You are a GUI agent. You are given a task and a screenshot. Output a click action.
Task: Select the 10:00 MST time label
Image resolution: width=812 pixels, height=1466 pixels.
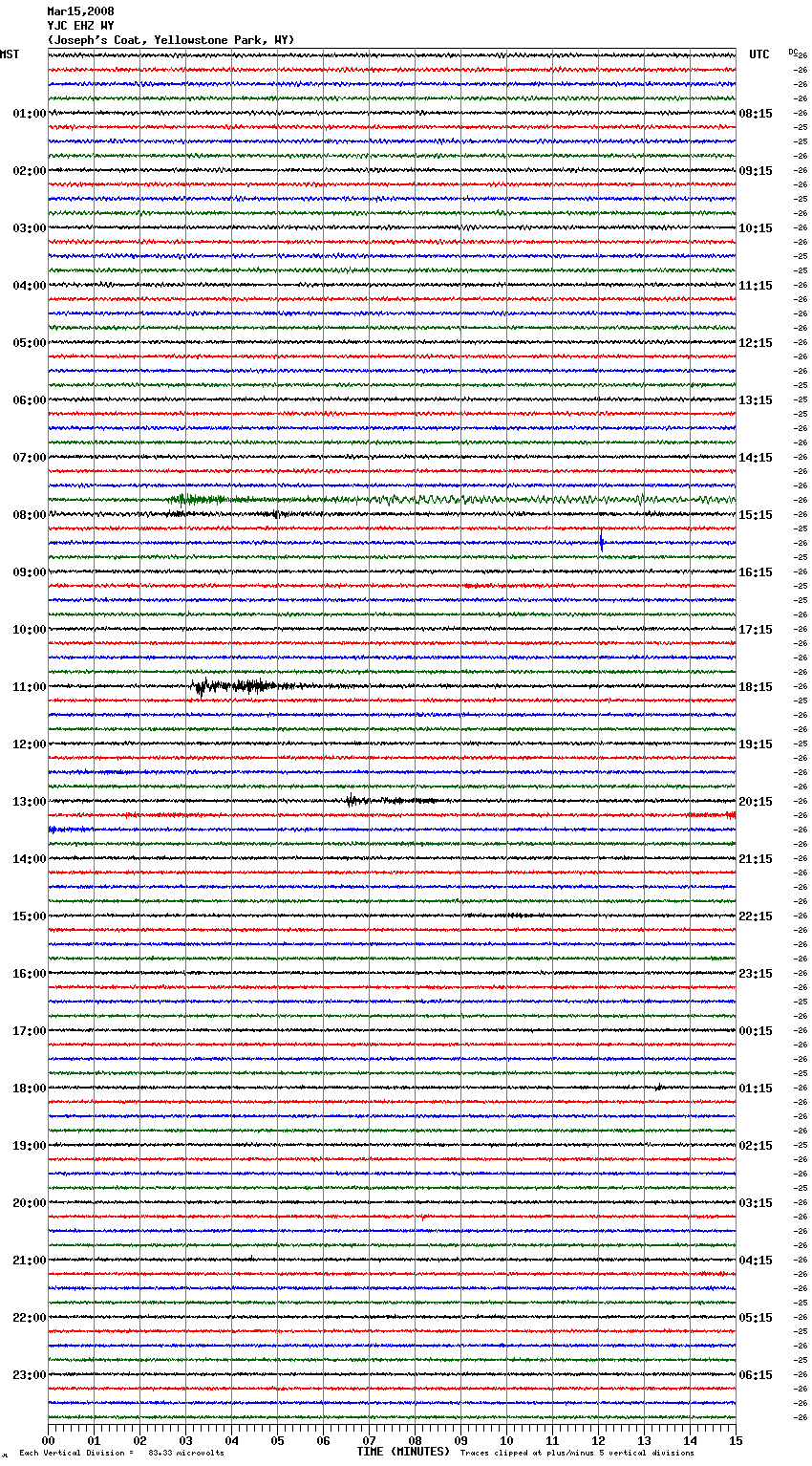pyautogui.click(x=29, y=630)
